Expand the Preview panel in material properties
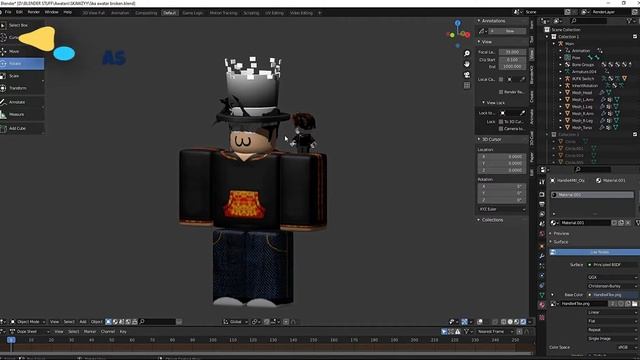This screenshot has height=360, width=640. pyautogui.click(x=562, y=233)
